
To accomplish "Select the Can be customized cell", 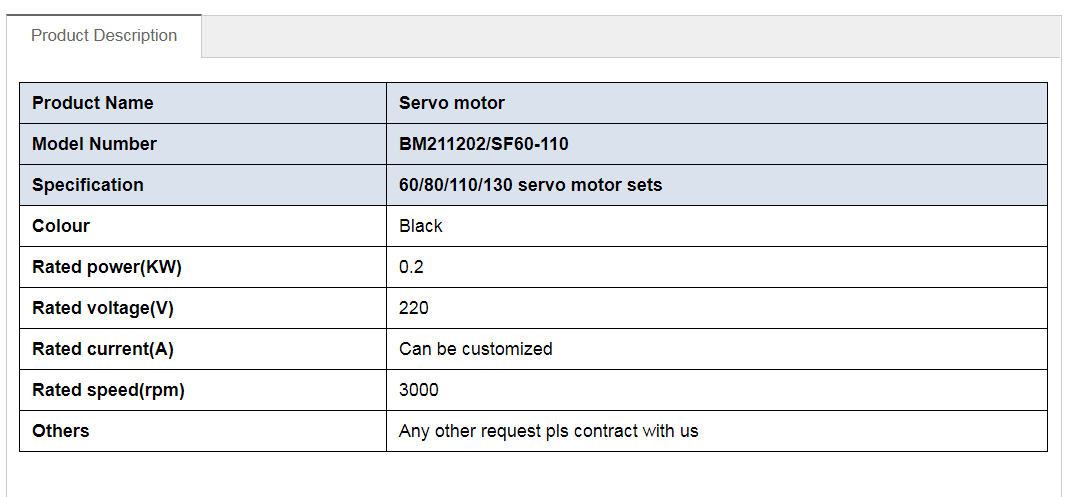I will [476, 349].
